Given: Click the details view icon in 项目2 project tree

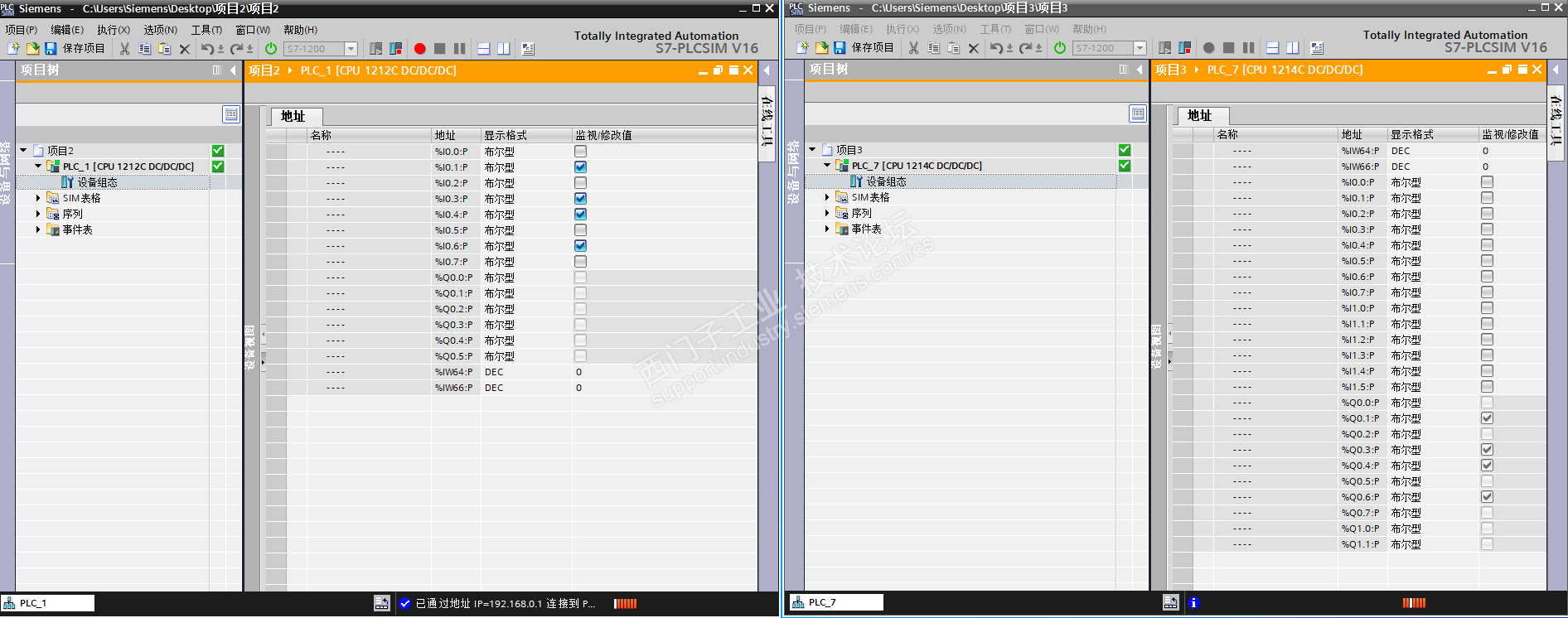Looking at the screenshot, I should [x=231, y=114].
